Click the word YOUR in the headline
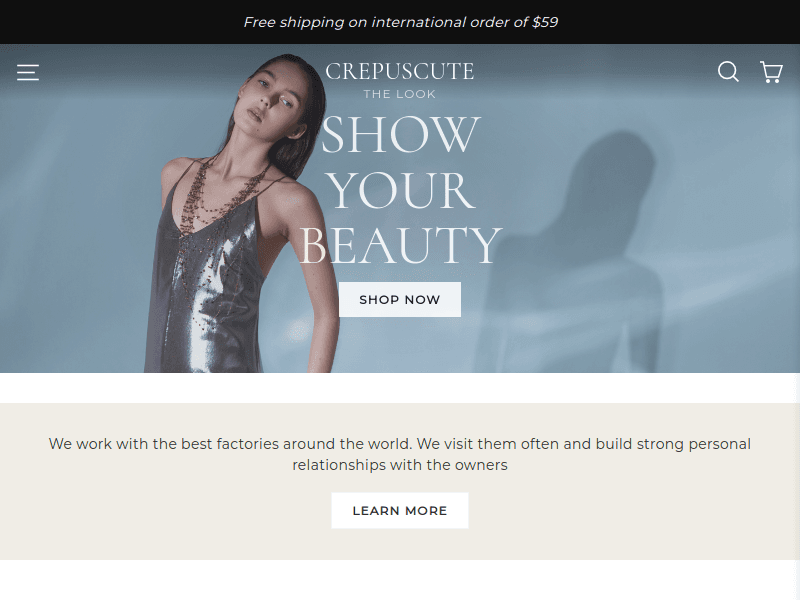This screenshot has width=800, height=600. tap(401, 190)
